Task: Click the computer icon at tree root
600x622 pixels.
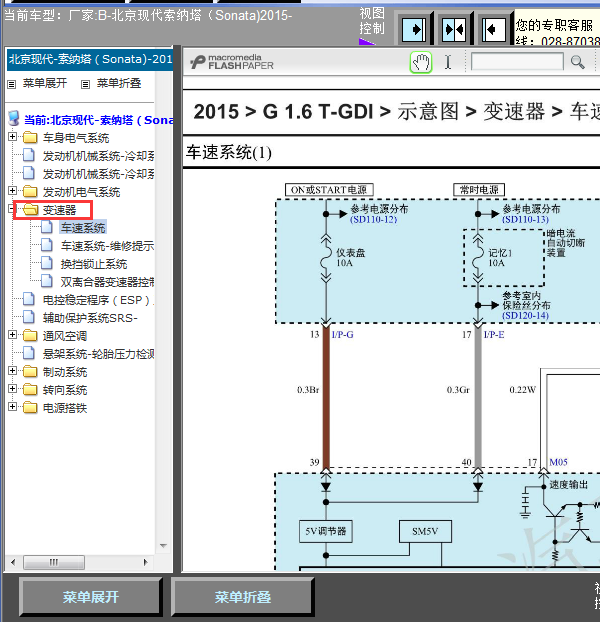Action: pos(14,118)
